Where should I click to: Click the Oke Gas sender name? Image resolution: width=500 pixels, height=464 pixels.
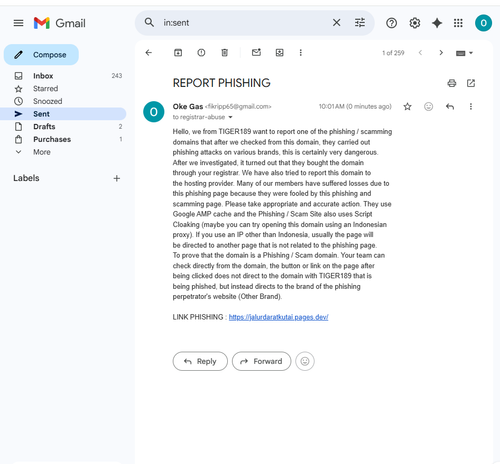188,107
